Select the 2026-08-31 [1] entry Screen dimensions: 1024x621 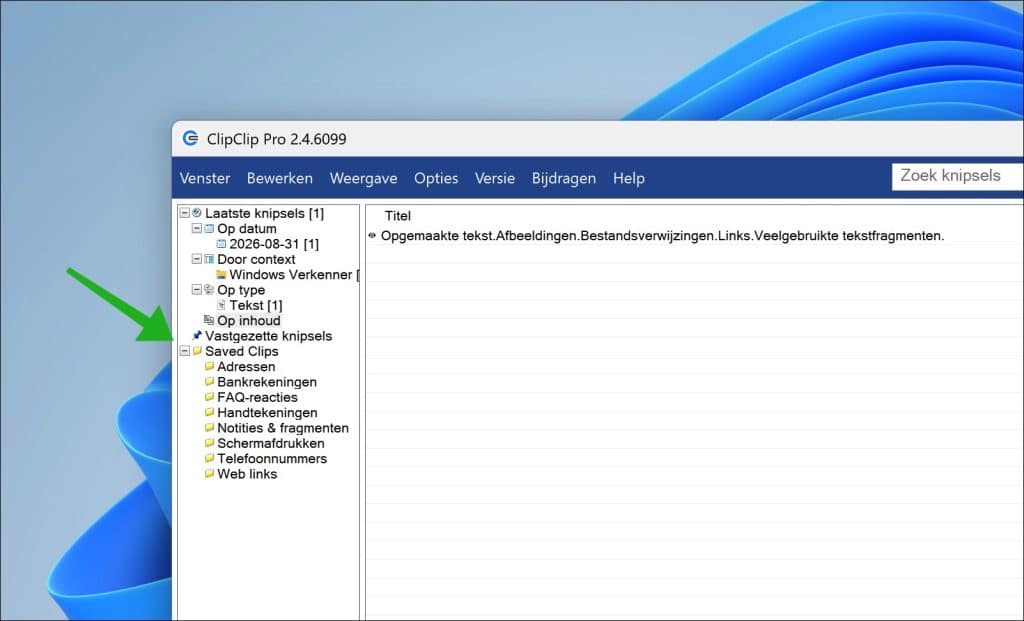274,244
